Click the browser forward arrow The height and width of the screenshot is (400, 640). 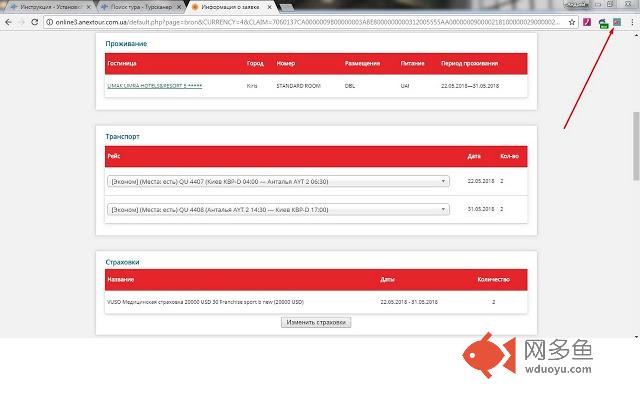tap(22, 22)
